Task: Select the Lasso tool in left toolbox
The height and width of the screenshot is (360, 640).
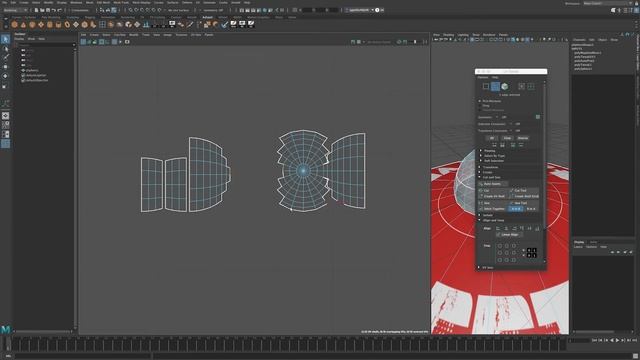Action: tap(5, 49)
